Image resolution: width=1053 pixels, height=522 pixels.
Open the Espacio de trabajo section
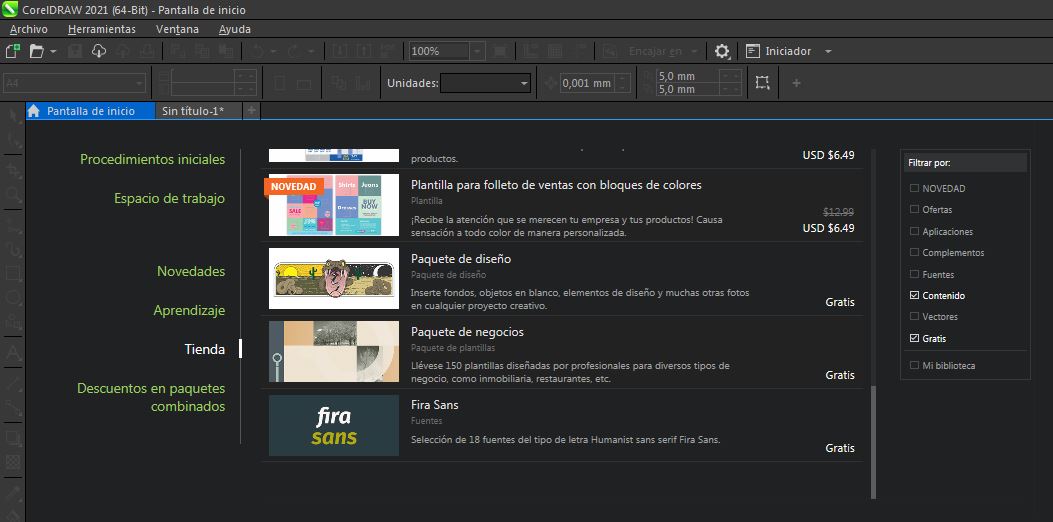[169, 198]
